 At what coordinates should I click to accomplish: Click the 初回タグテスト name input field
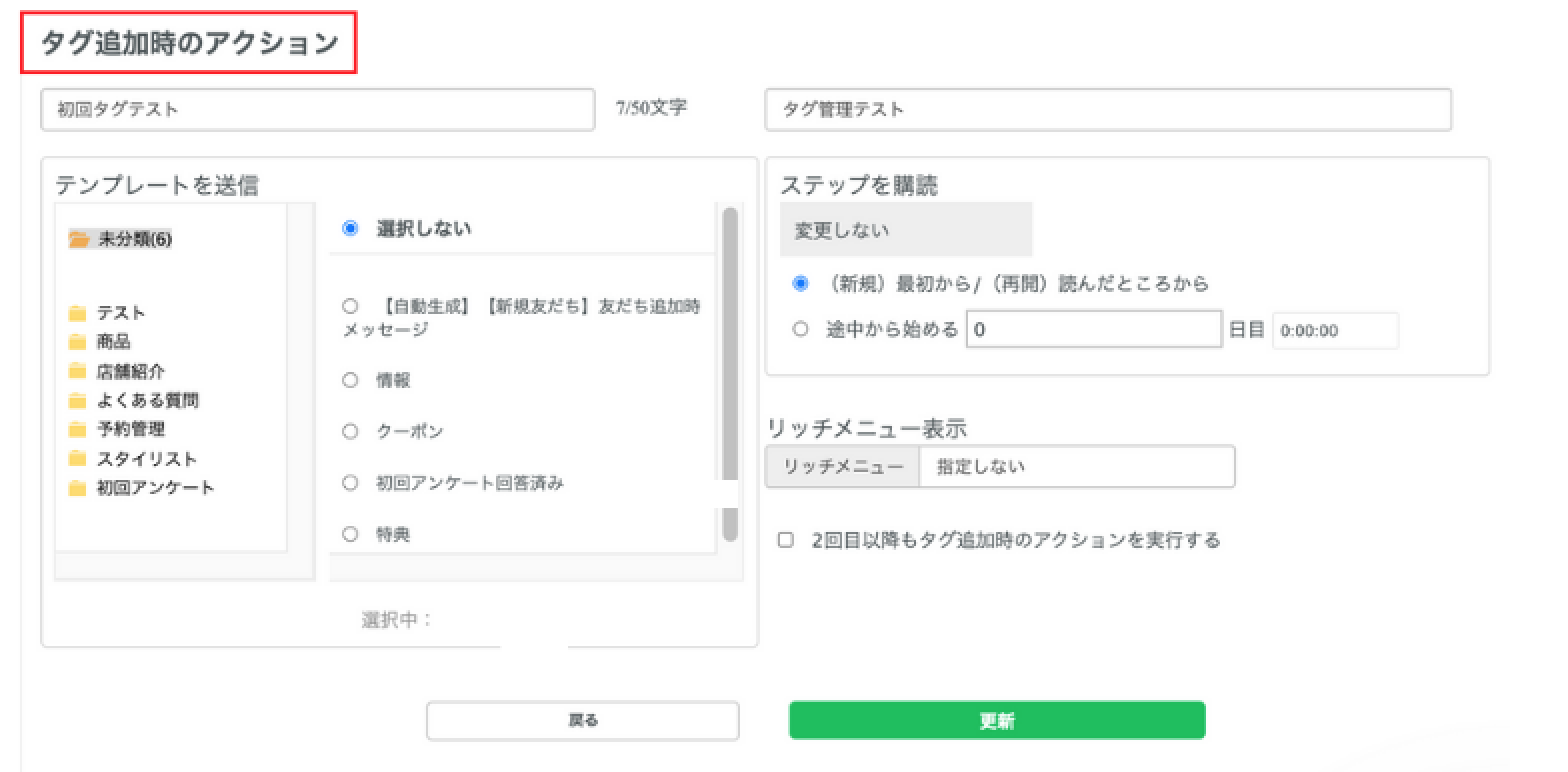(318, 110)
